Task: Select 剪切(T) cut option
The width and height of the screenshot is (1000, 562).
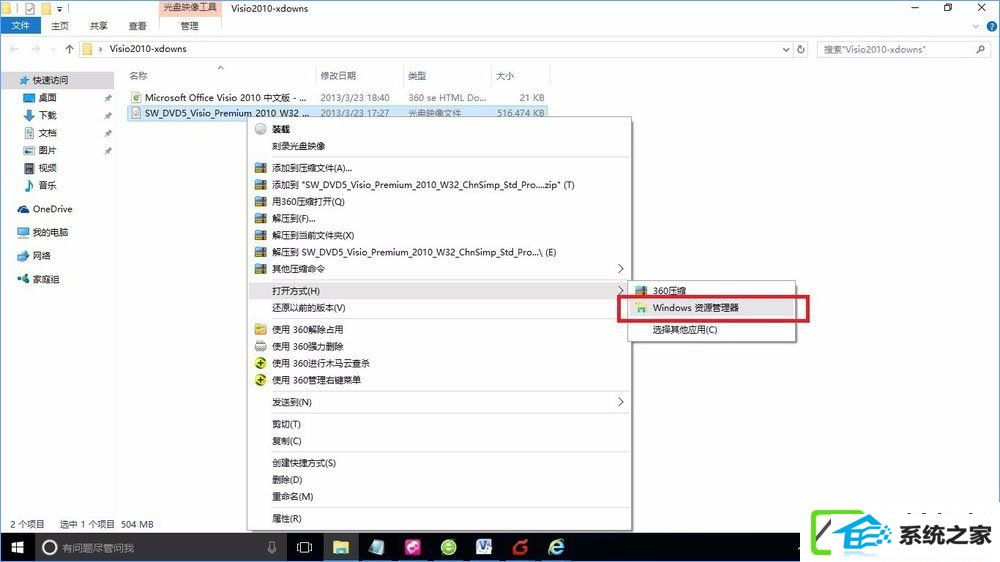Action: [x=286, y=424]
